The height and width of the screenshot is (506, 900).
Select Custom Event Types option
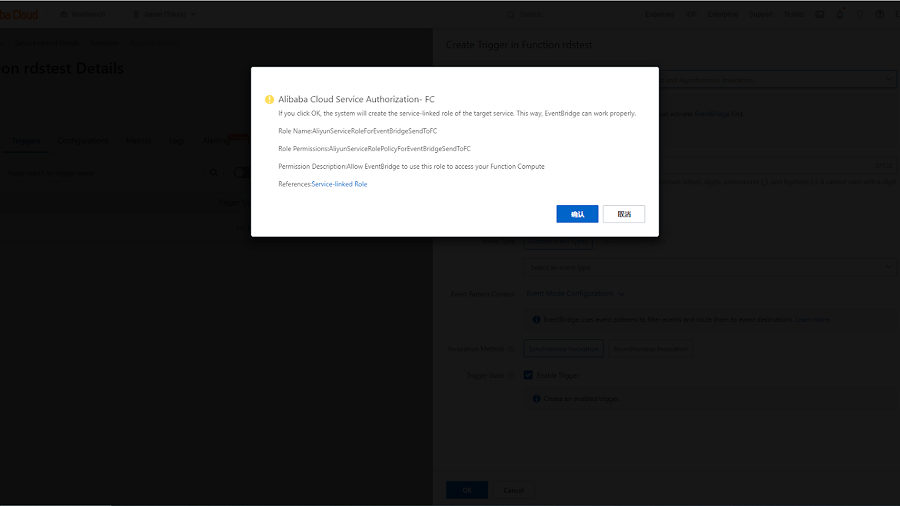(x=558, y=241)
